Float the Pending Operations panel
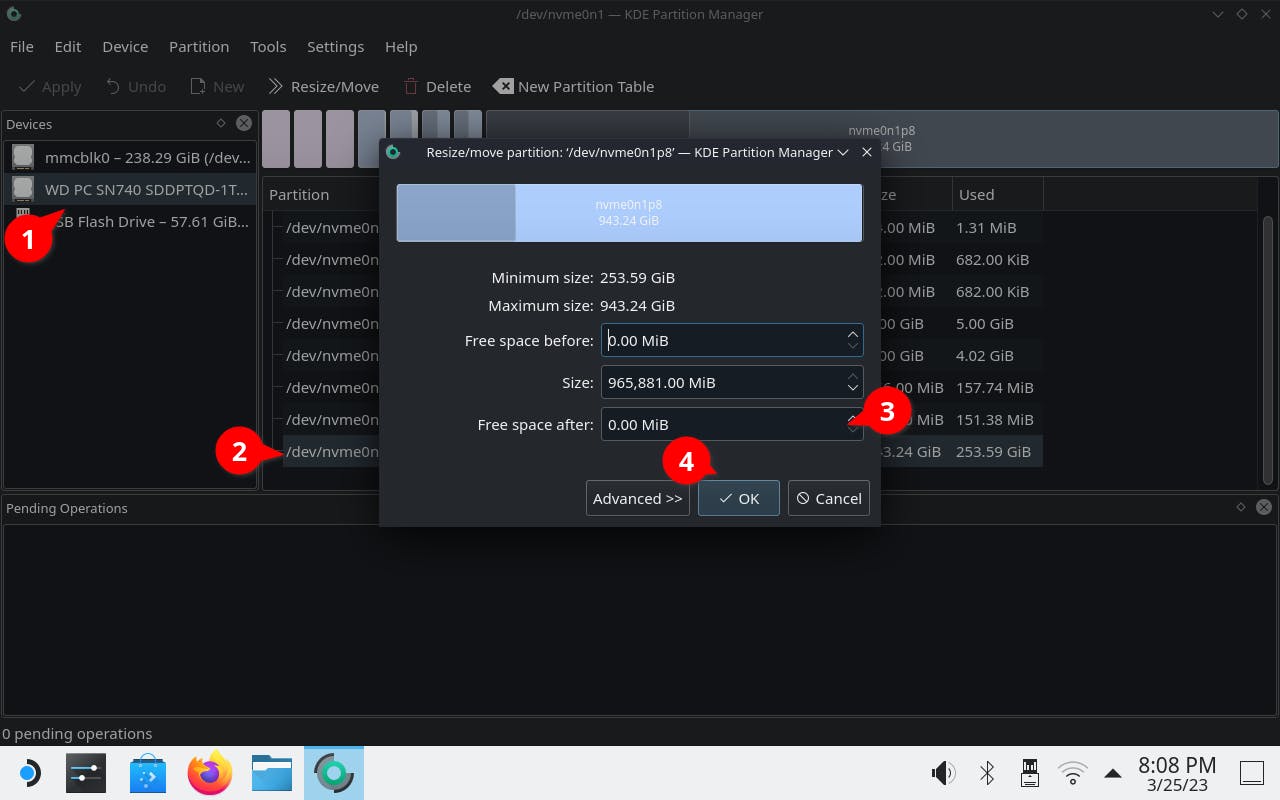 (1241, 507)
